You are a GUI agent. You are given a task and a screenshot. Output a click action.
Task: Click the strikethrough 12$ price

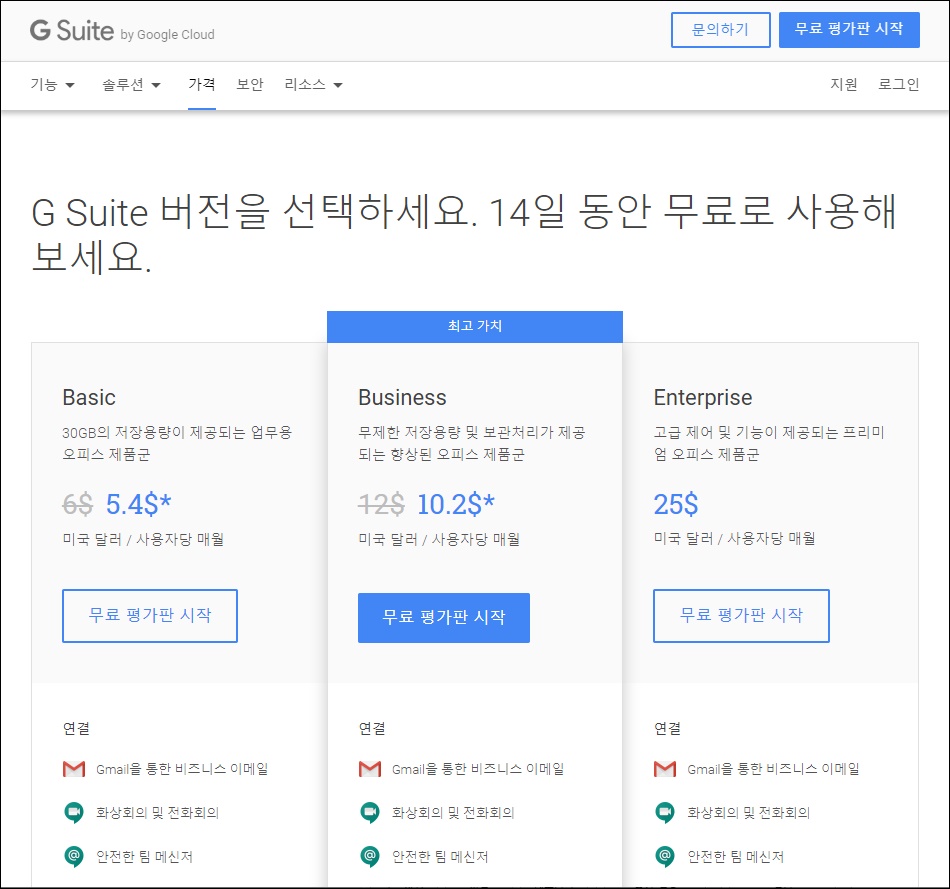[x=382, y=504]
